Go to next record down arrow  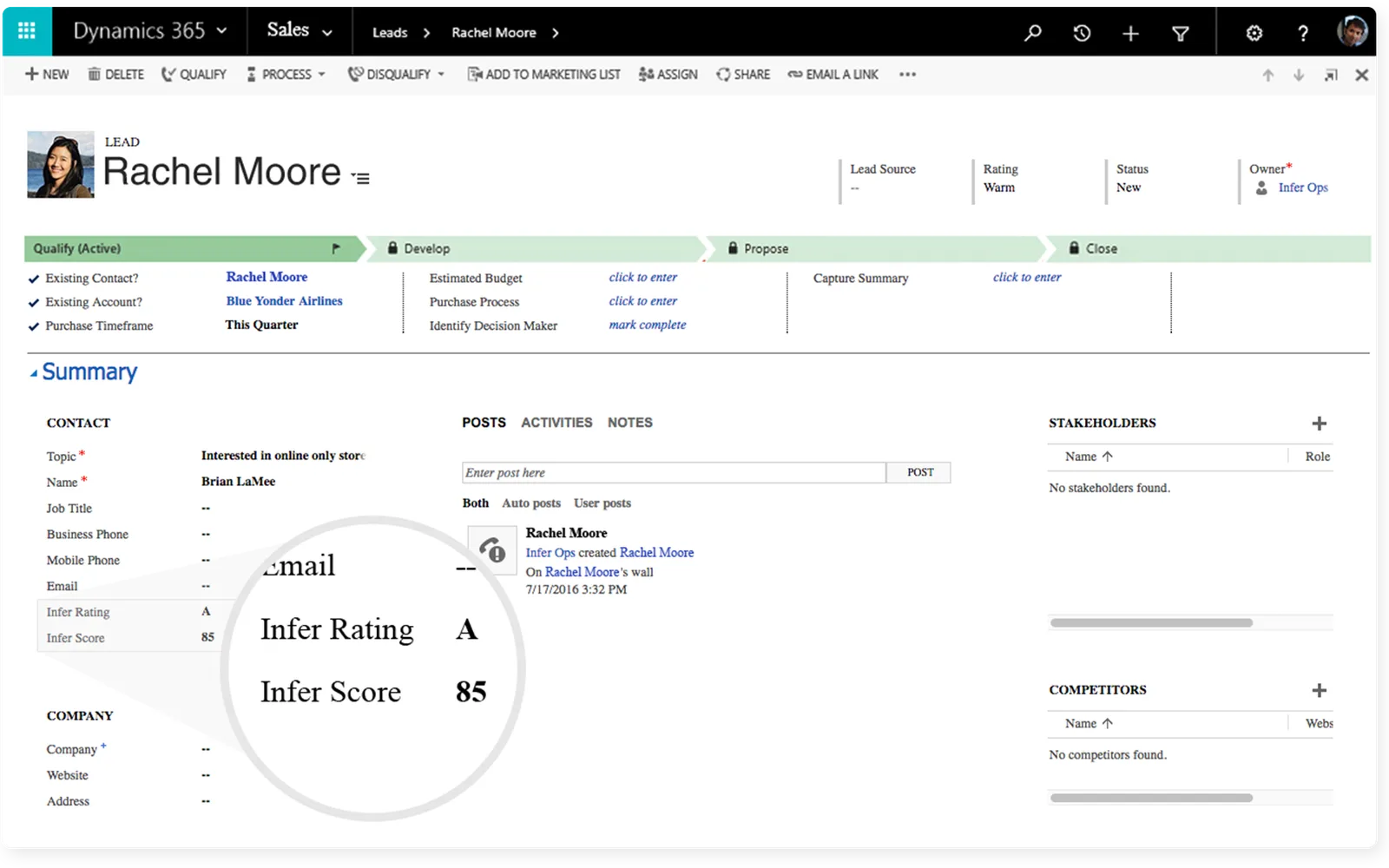tap(1299, 76)
